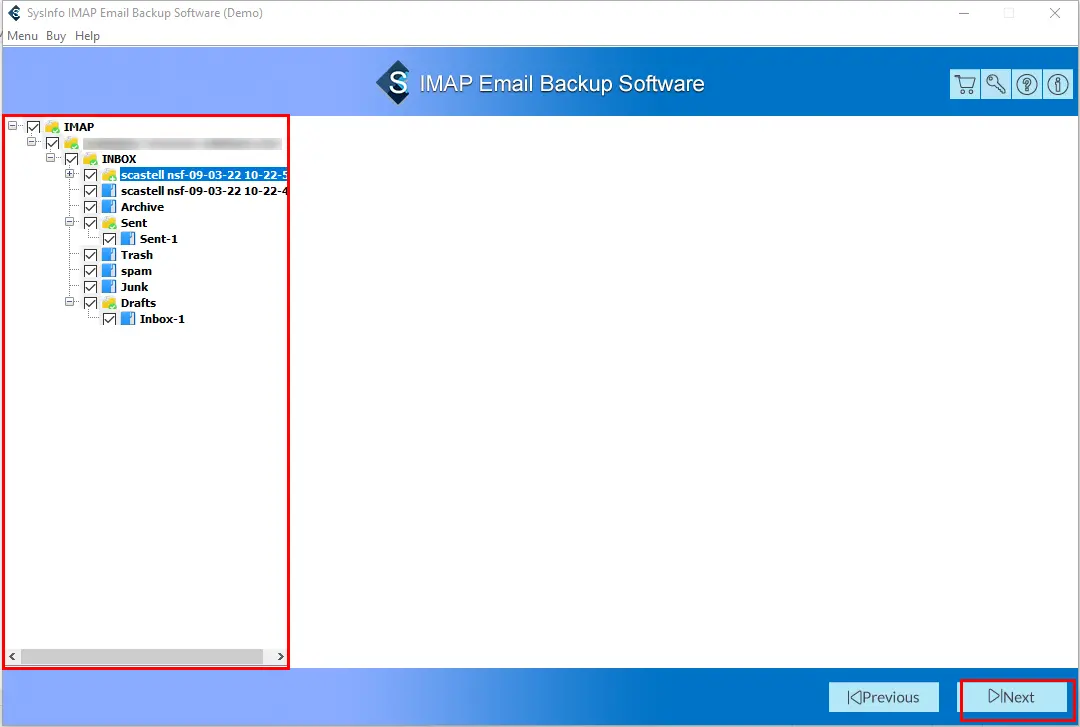
Task: Open the Help menu
Action: (x=87, y=36)
